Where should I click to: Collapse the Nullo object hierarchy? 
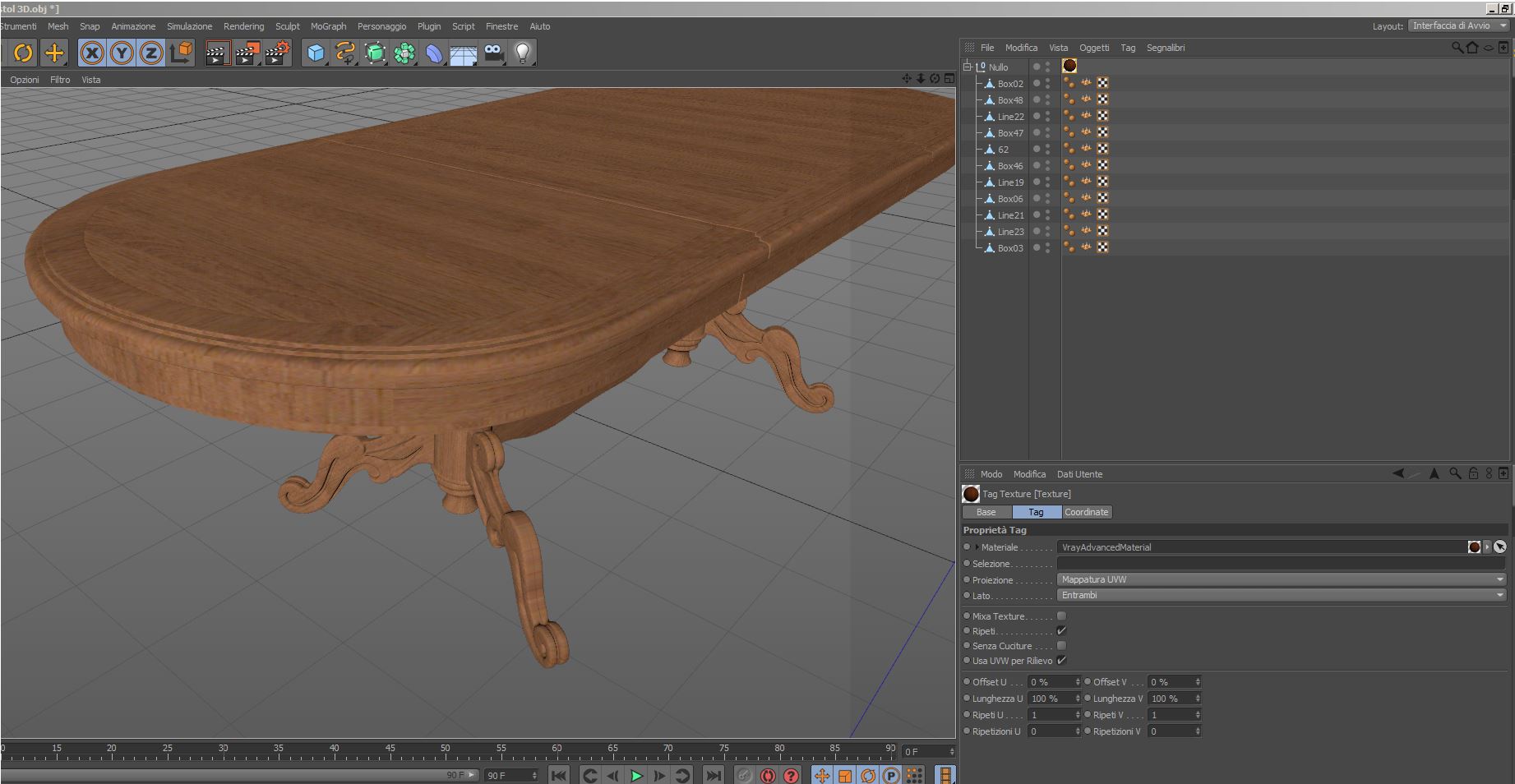pos(968,67)
